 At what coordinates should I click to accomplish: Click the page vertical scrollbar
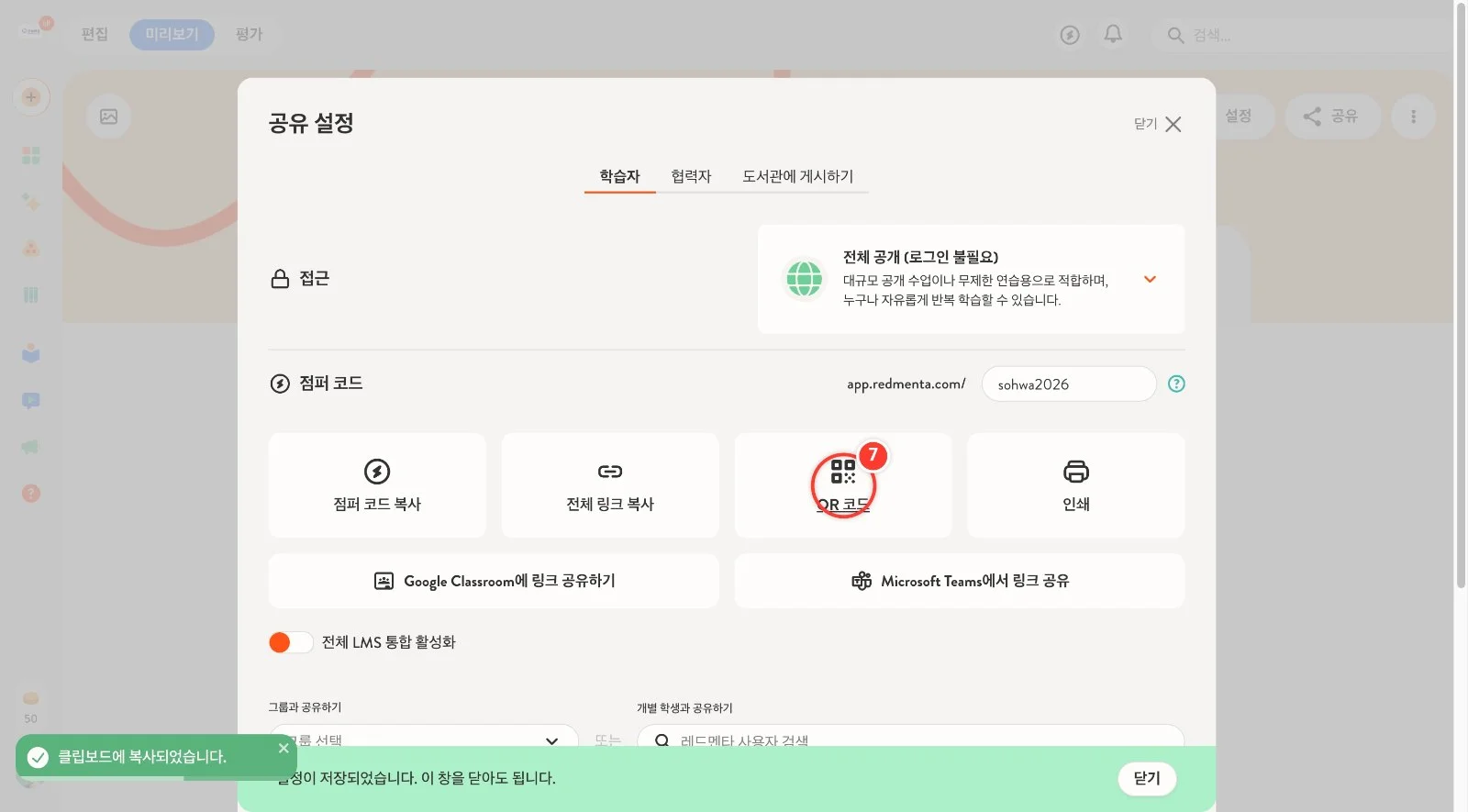coord(1461,294)
